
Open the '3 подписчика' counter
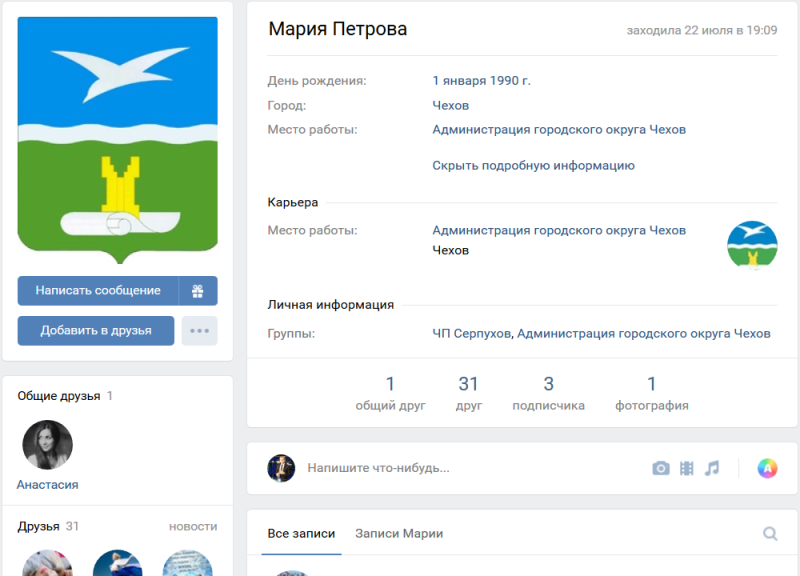point(548,393)
